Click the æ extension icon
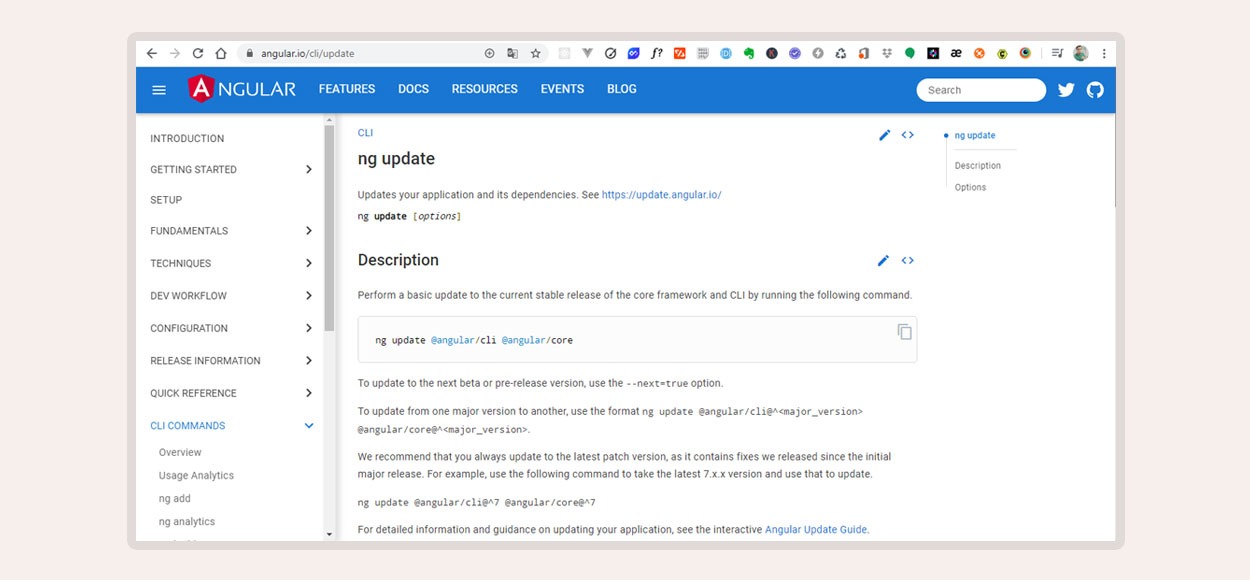The width and height of the screenshot is (1250, 580). tap(956, 53)
